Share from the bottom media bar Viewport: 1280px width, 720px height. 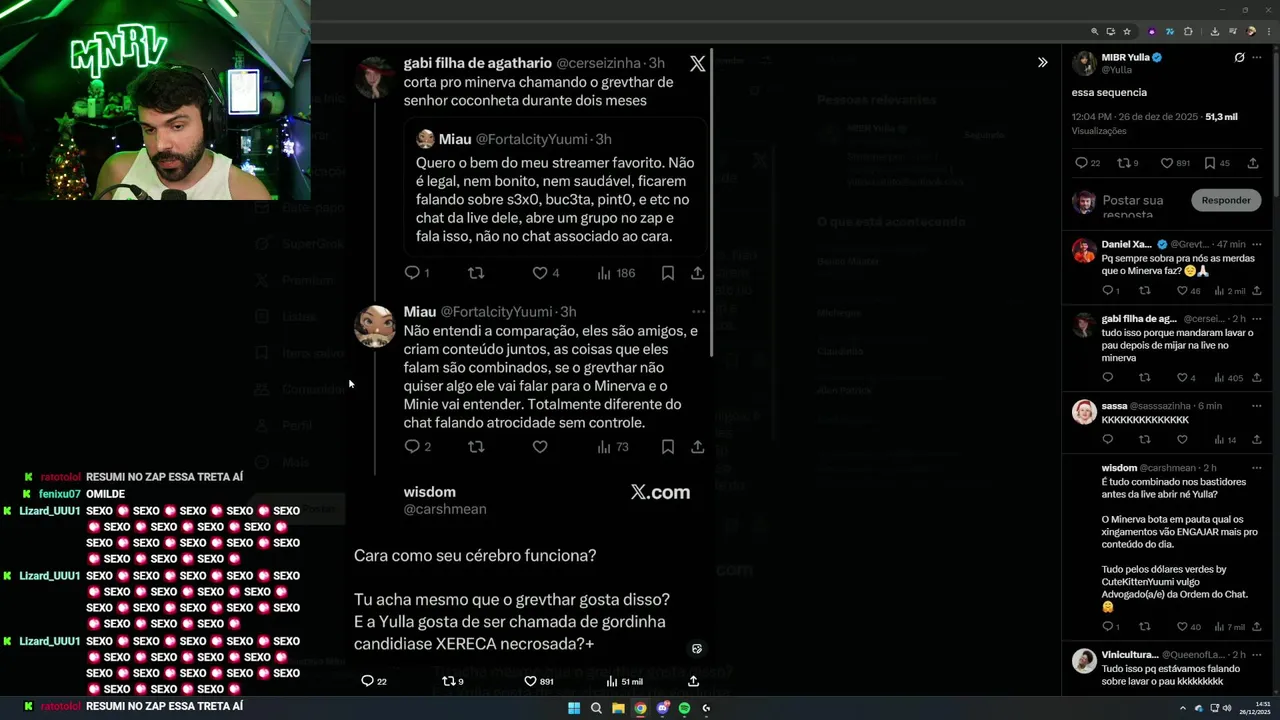pos(693,681)
